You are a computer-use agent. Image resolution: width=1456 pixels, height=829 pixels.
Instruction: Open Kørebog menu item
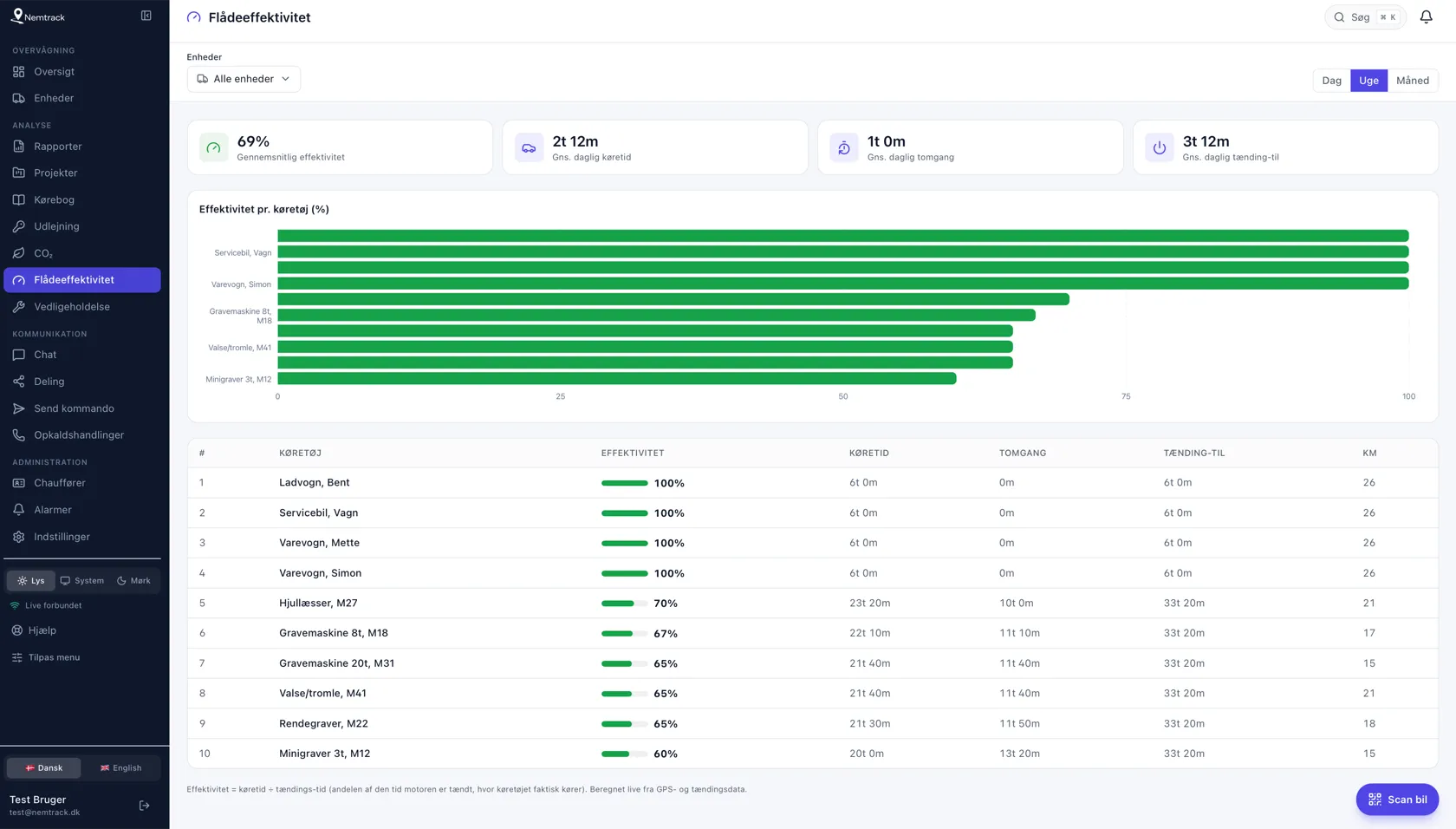coord(82,199)
